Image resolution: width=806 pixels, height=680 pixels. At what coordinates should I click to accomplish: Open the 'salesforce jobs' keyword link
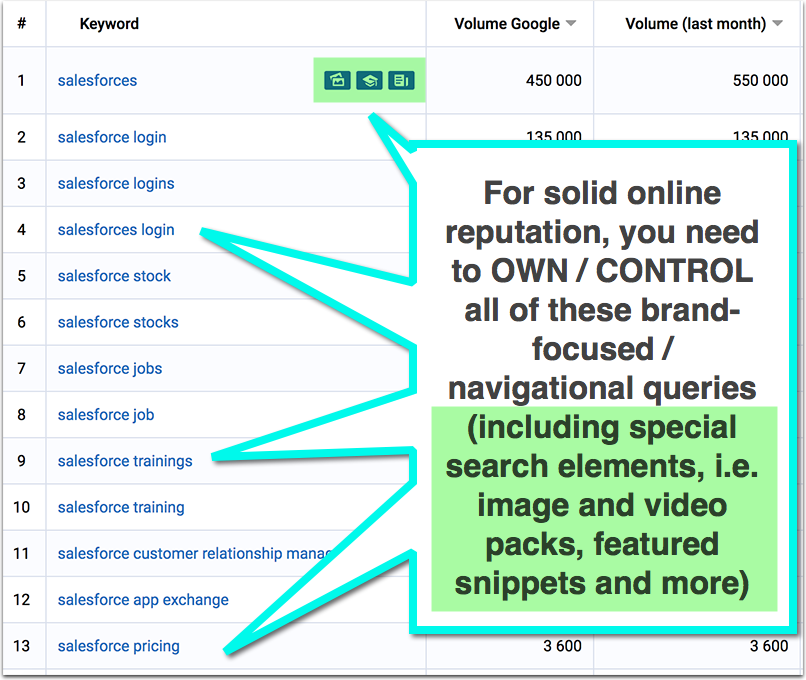tap(109, 369)
